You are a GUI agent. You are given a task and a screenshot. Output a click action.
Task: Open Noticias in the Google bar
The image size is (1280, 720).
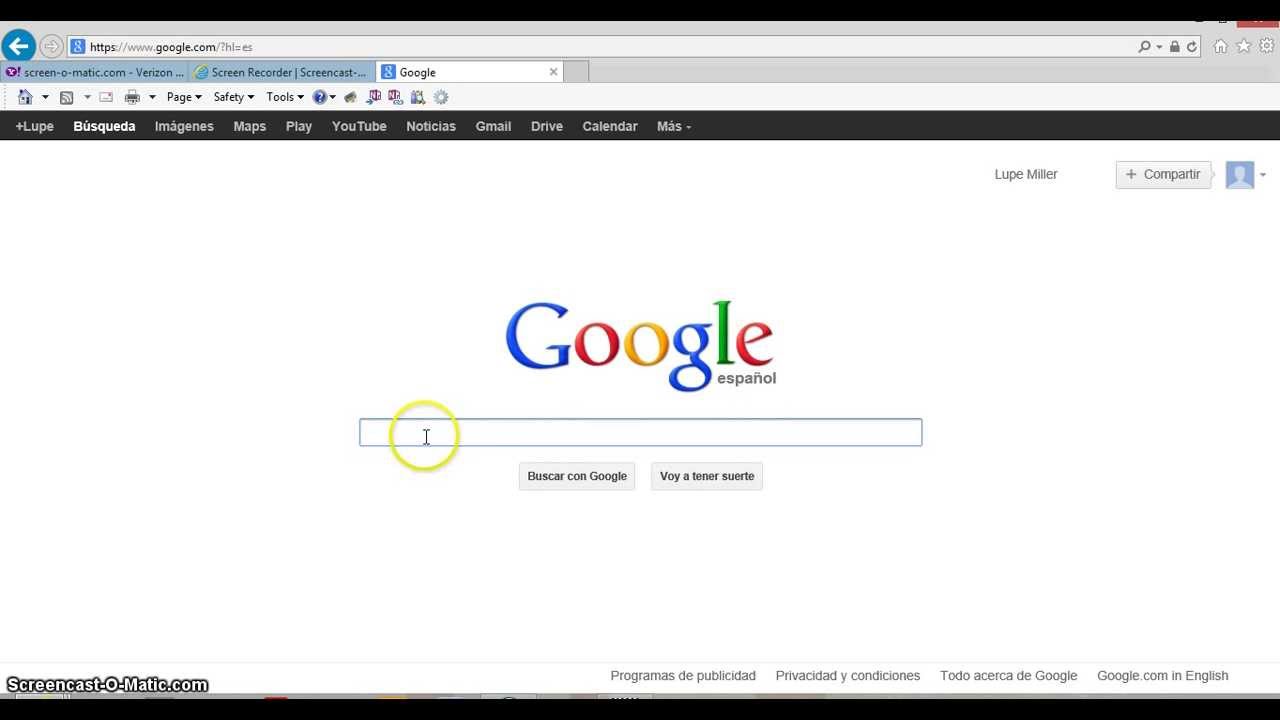[x=431, y=126]
